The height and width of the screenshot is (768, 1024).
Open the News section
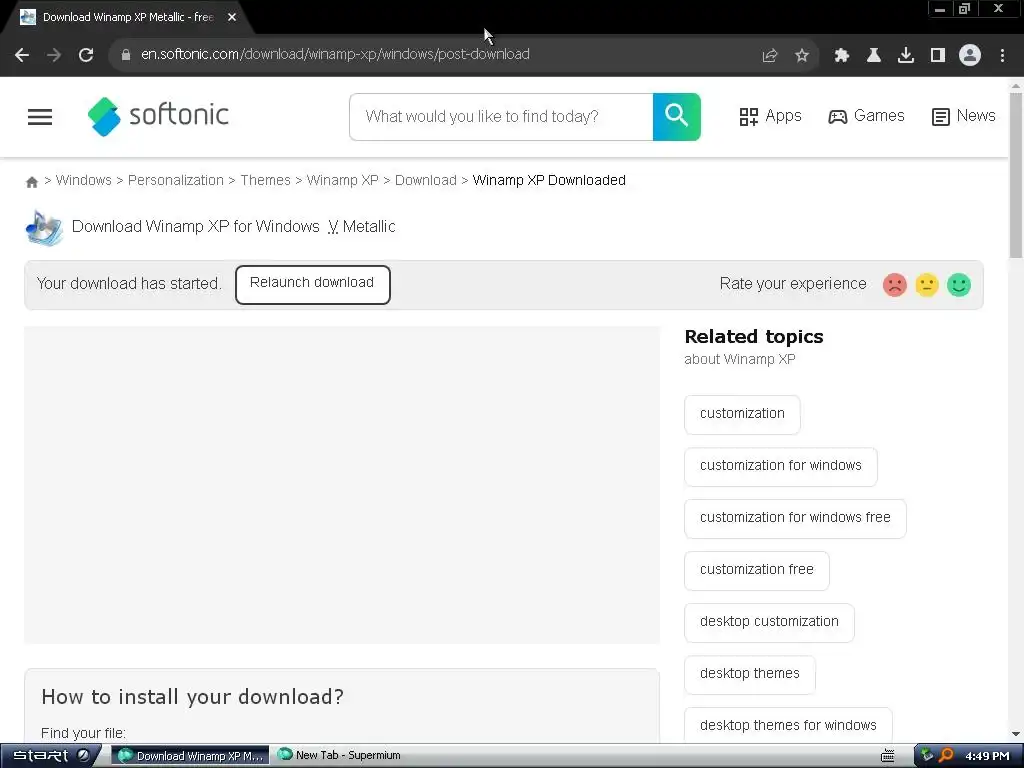963,116
